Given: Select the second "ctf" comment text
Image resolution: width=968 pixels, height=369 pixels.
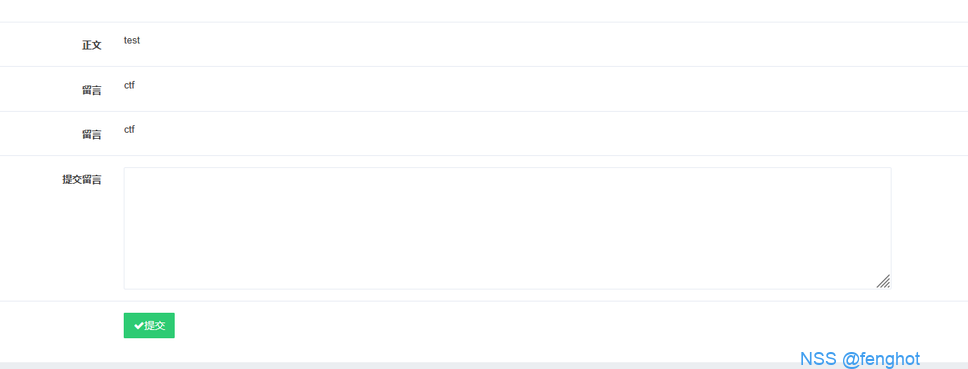Looking at the screenshot, I should [129, 130].
